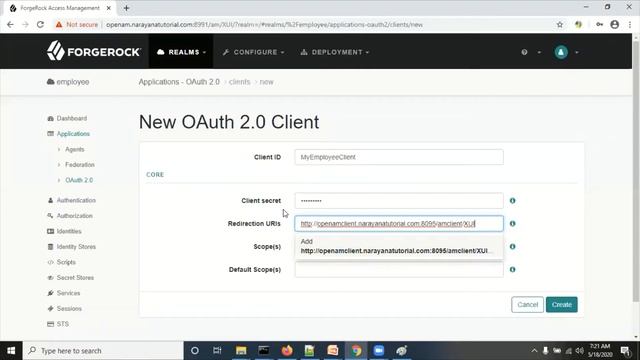Click the Dashboard sidebar icon
This screenshot has width=640, height=360.
click(x=51, y=118)
